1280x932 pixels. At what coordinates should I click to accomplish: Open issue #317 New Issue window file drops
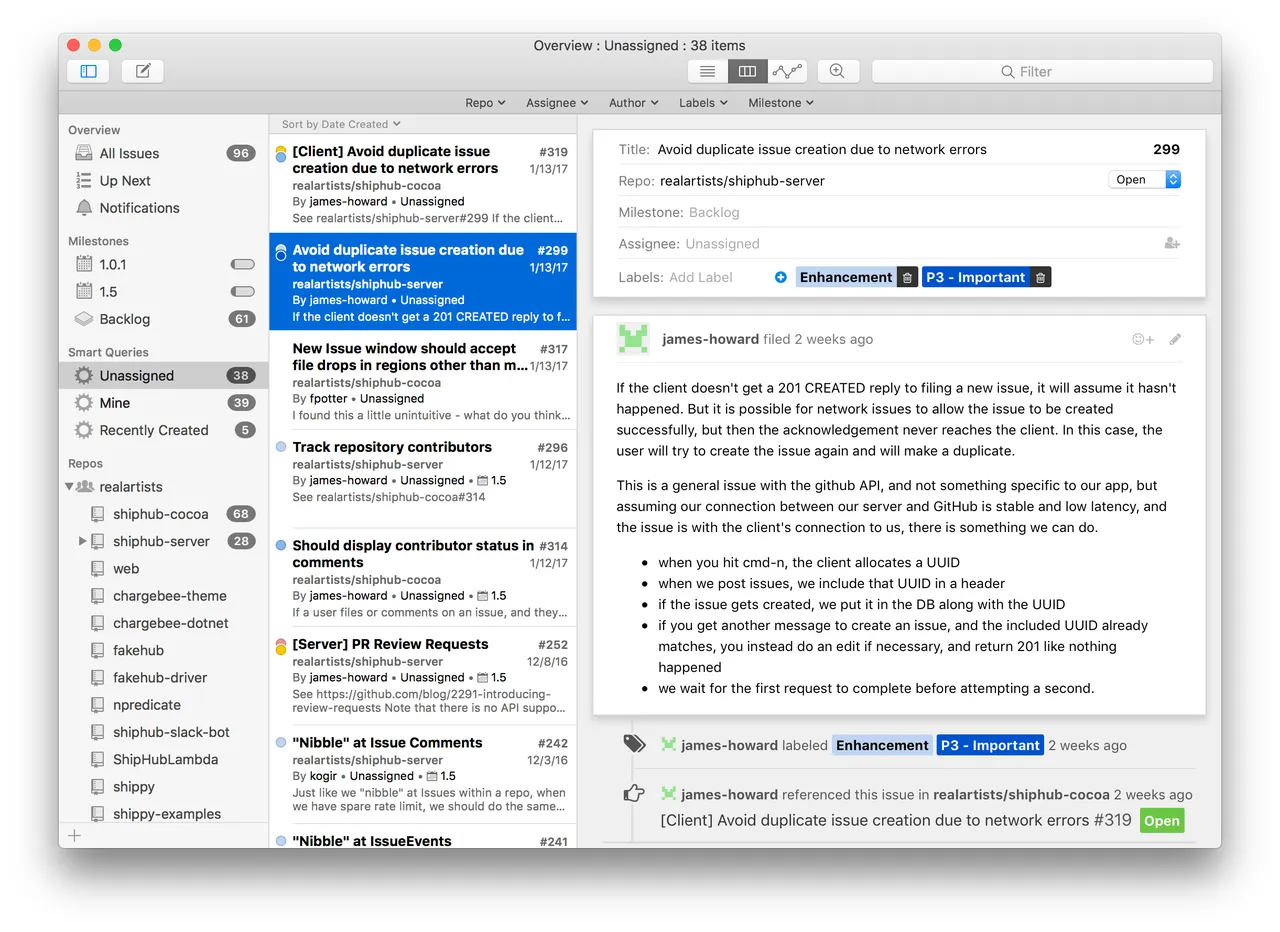(x=423, y=380)
